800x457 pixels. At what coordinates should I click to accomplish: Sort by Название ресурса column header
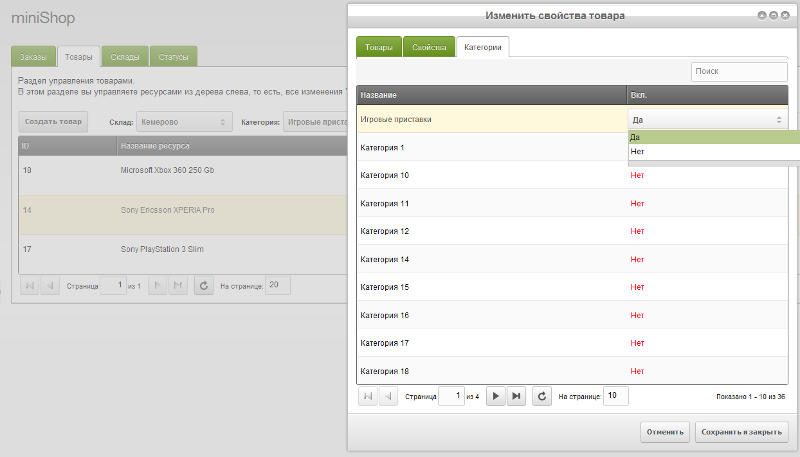coord(232,146)
